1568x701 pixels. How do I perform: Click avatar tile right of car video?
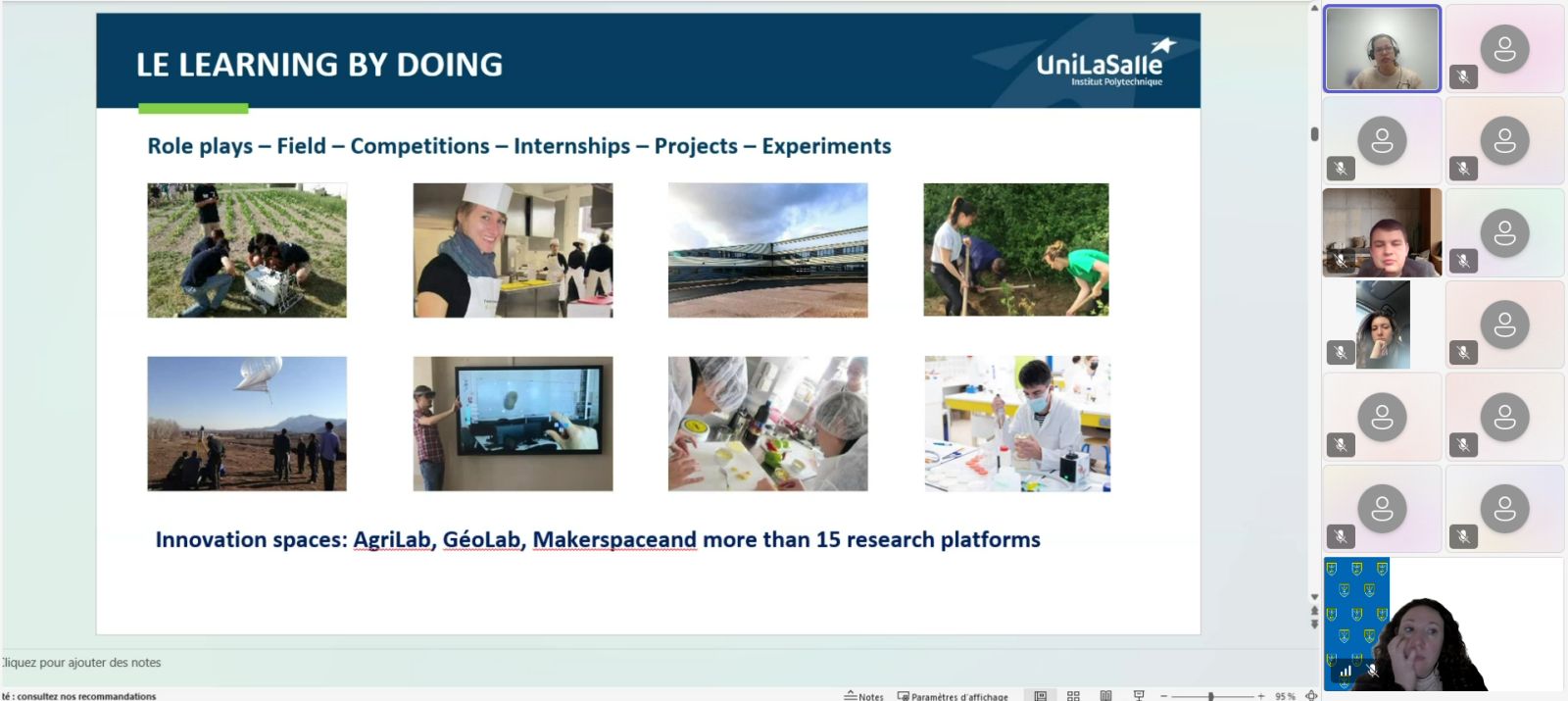point(1504,325)
